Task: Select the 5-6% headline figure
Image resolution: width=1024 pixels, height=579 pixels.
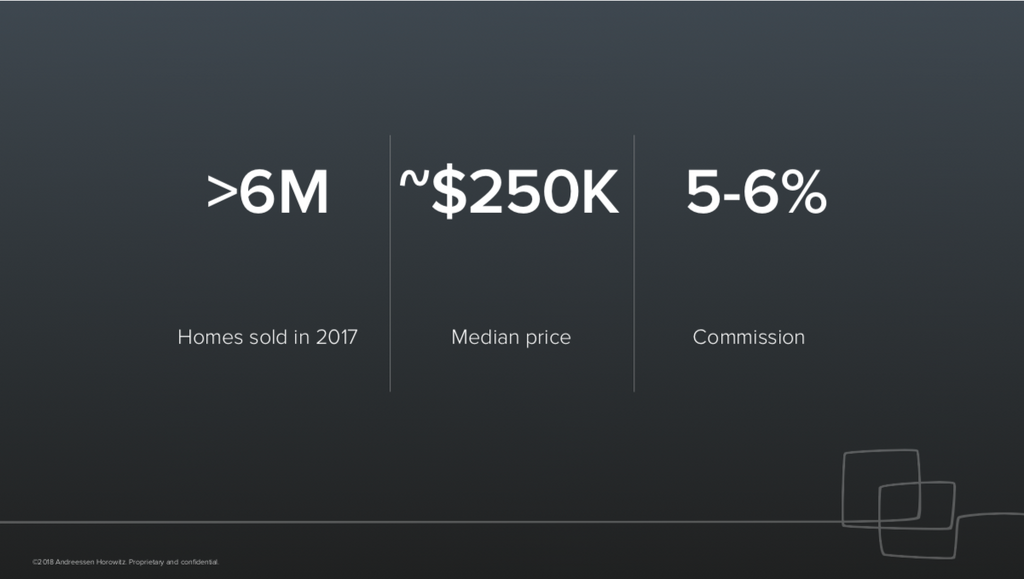Action: coord(756,193)
